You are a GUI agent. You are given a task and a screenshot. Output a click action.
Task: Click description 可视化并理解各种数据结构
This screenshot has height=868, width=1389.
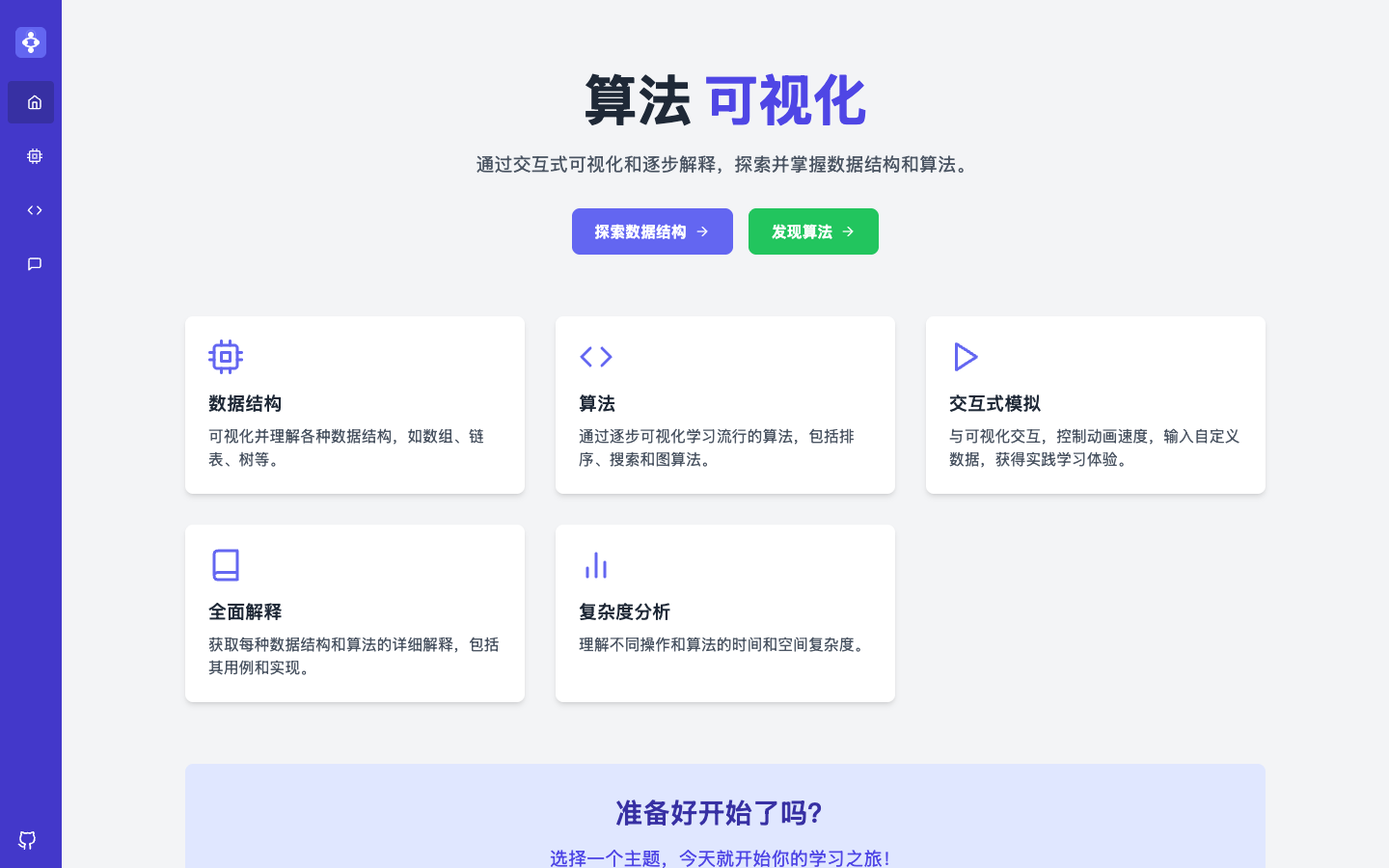point(346,448)
